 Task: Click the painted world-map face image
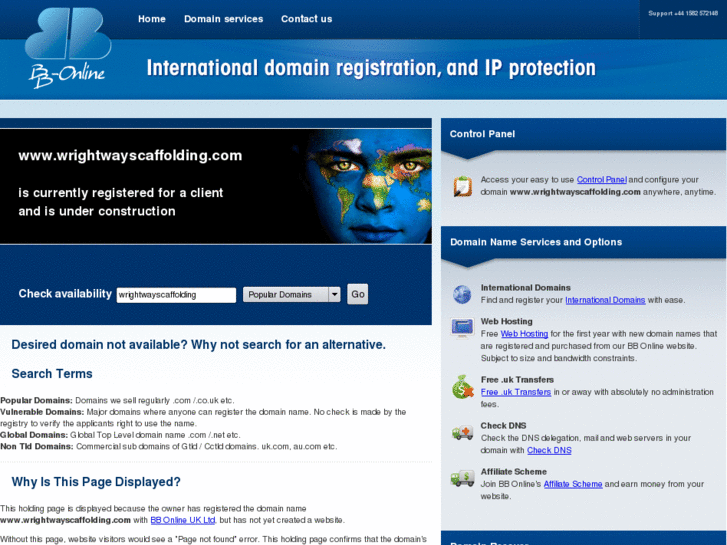tap(366, 186)
